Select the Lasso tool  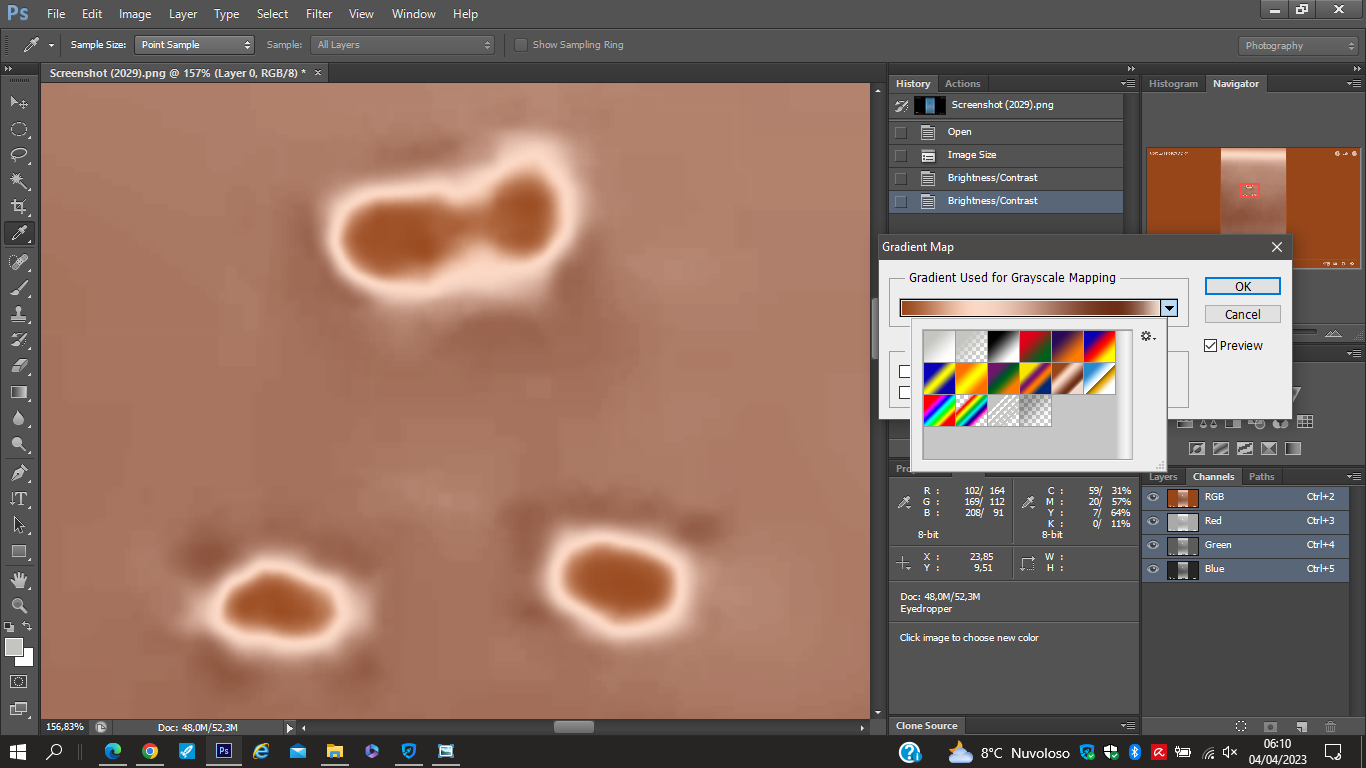[19, 155]
